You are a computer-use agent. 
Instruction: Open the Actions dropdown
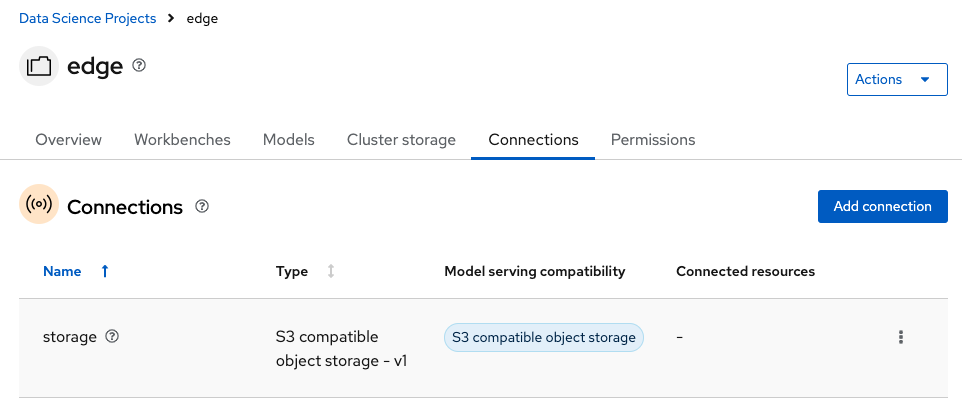pos(896,79)
